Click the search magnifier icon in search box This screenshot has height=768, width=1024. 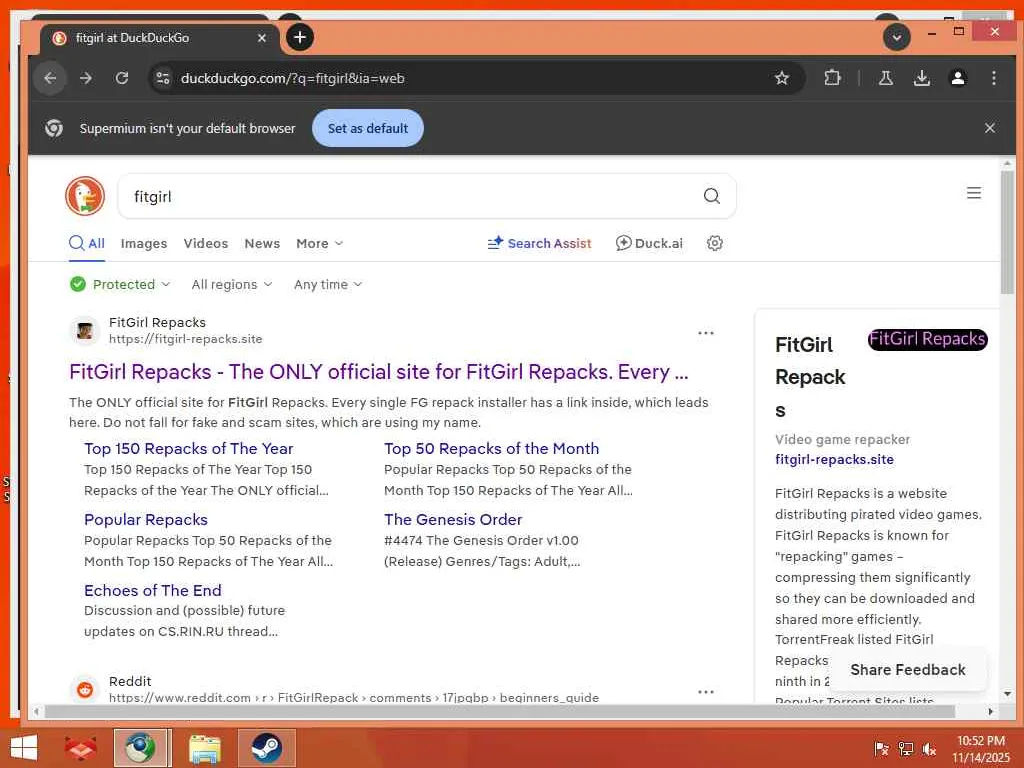click(711, 196)
